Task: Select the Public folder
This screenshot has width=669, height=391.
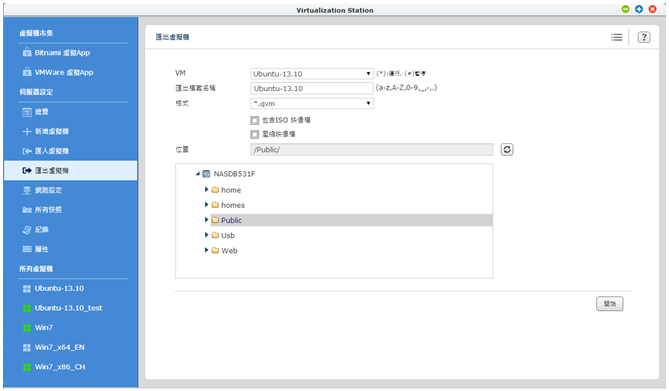Action: [x=231, y=220]
